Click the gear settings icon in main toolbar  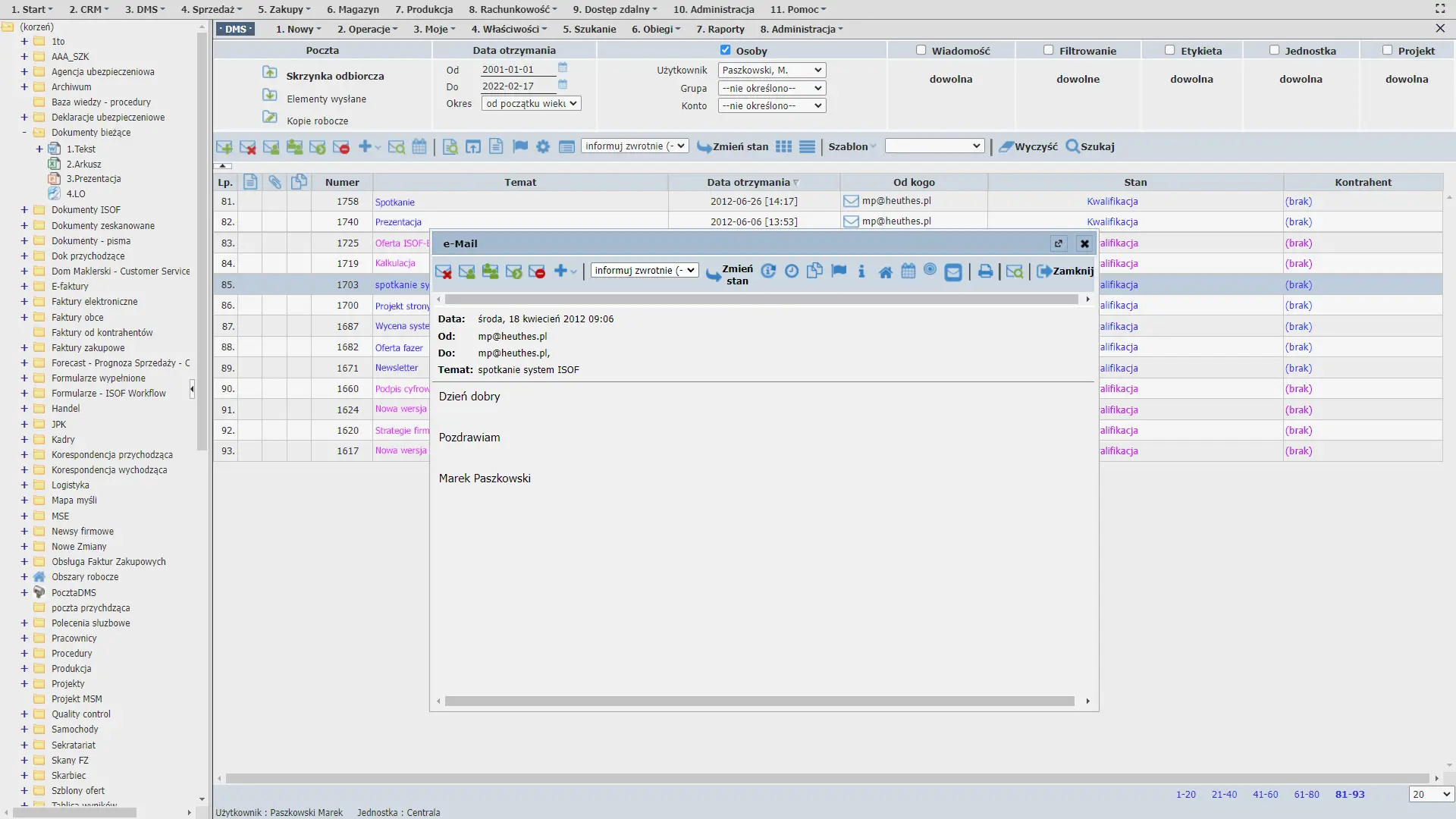coord(543,147)
